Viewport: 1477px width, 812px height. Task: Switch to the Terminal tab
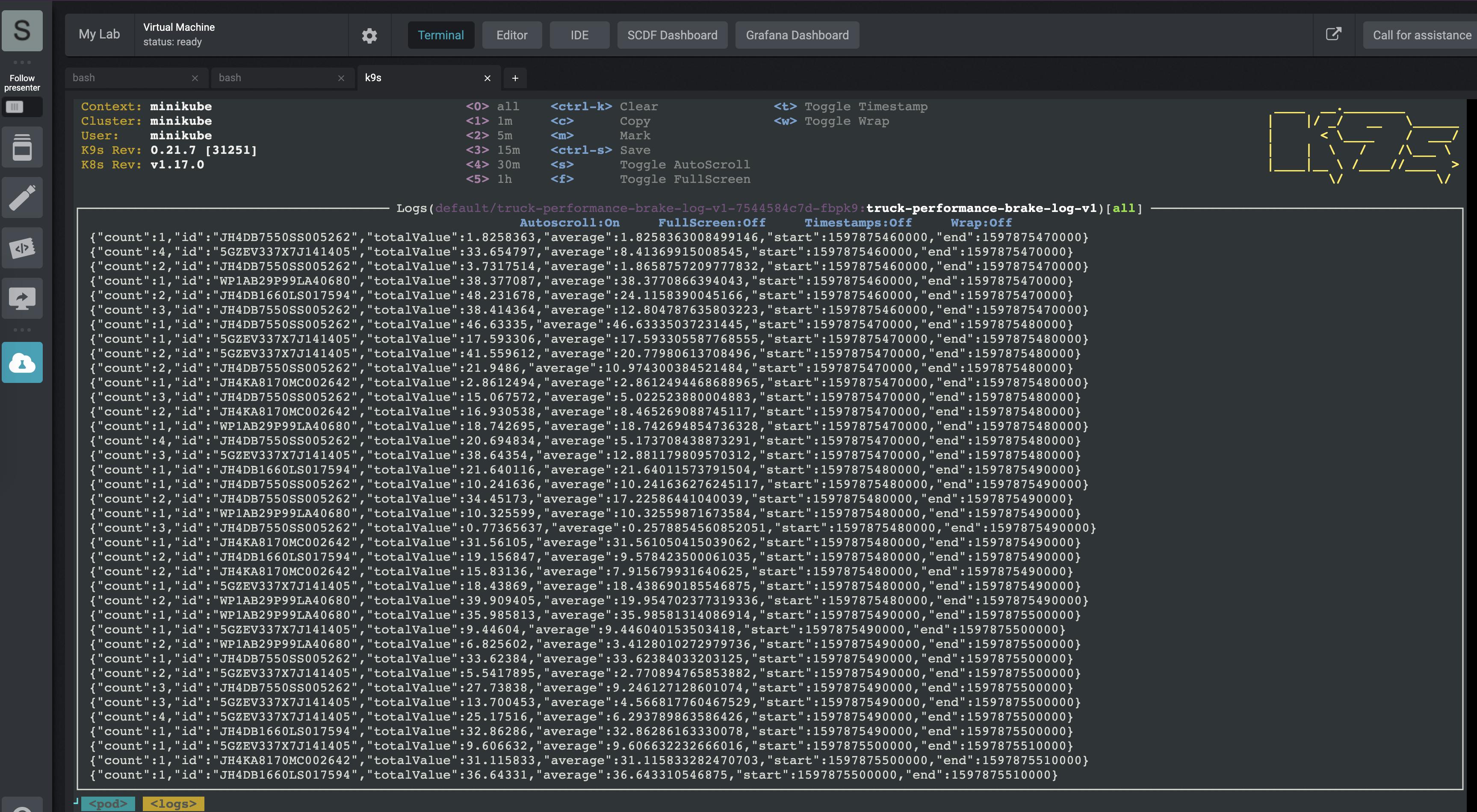(440, 35)
